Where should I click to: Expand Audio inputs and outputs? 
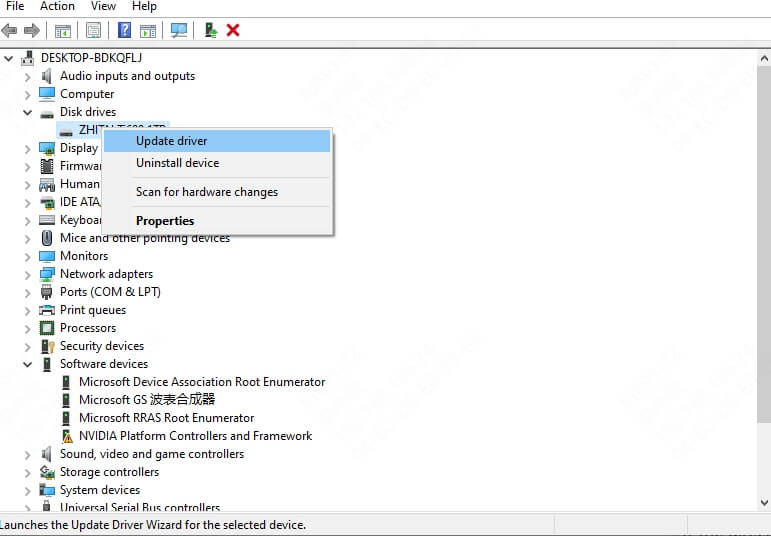click(28, 77)
